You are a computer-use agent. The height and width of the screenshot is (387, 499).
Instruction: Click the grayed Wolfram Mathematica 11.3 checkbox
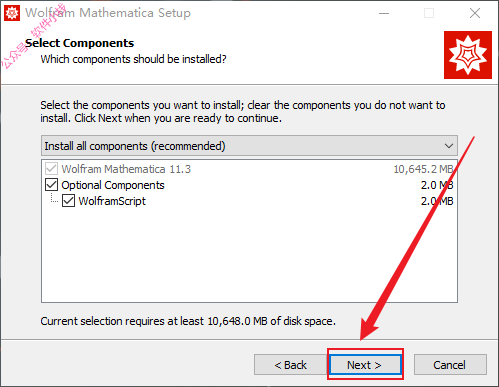pyautogui.click(x=51, y=169)
